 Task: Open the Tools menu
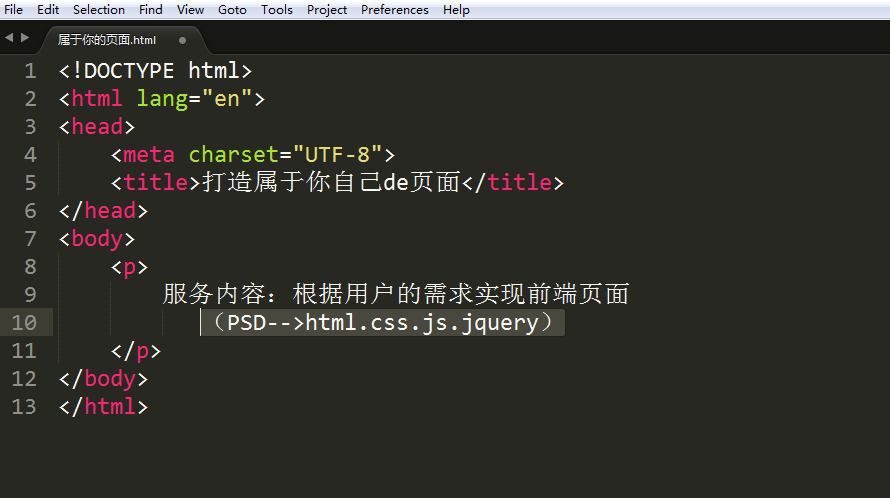coord(277,10)
